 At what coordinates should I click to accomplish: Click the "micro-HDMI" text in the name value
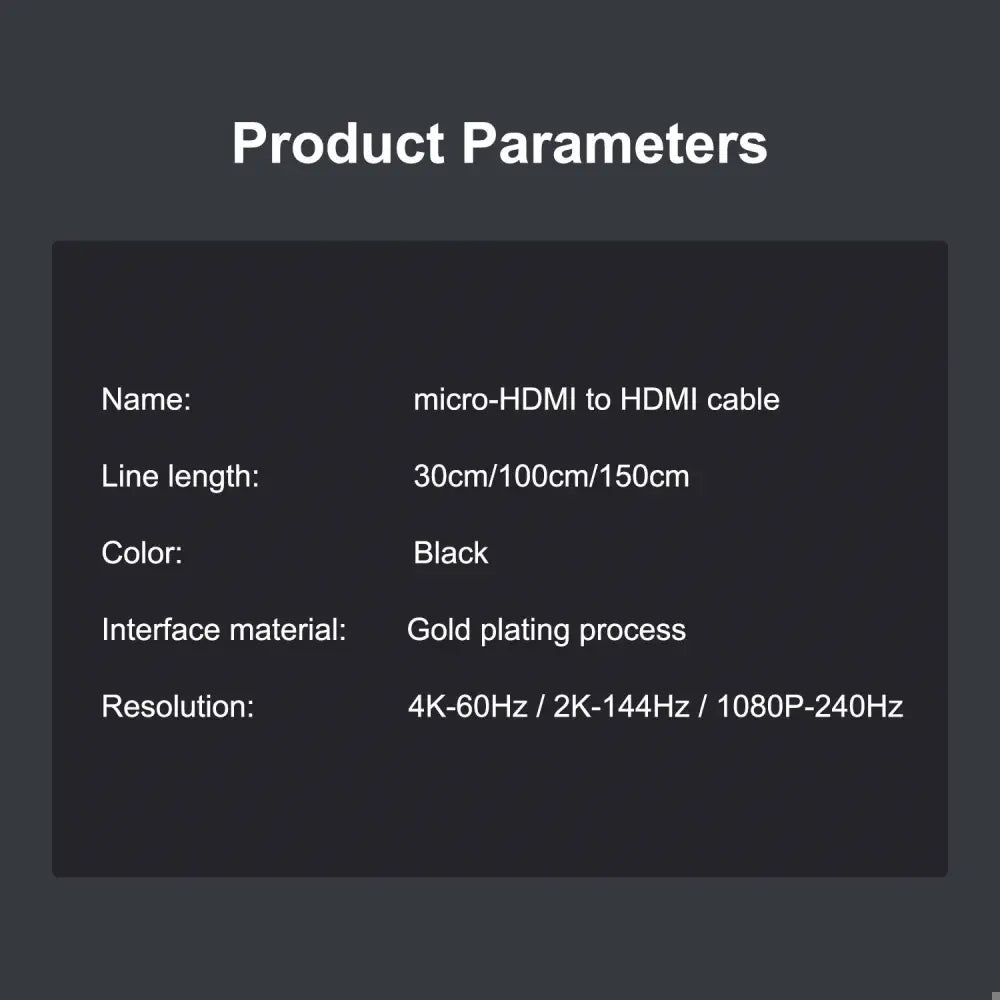point(496,400)
